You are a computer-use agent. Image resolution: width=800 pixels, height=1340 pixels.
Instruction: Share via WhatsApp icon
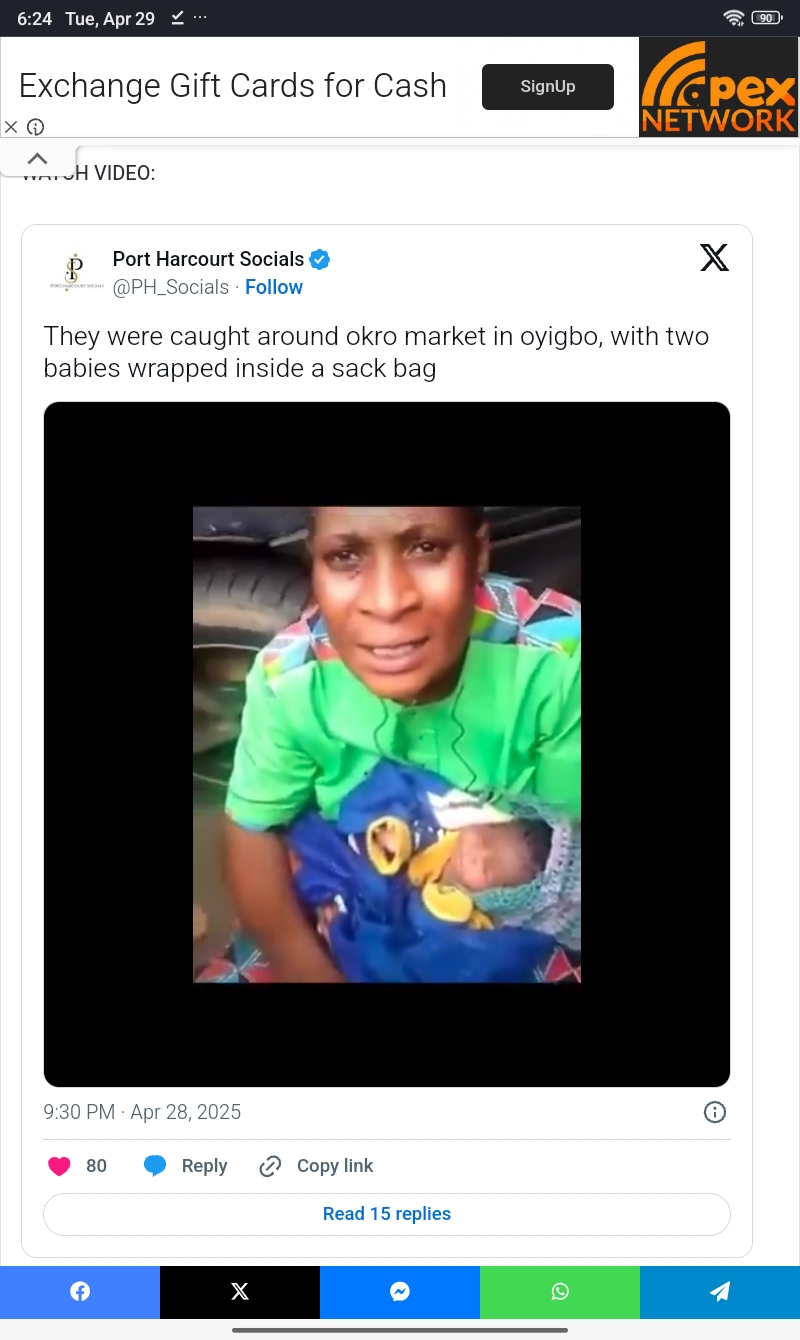tap(560, 1292)
